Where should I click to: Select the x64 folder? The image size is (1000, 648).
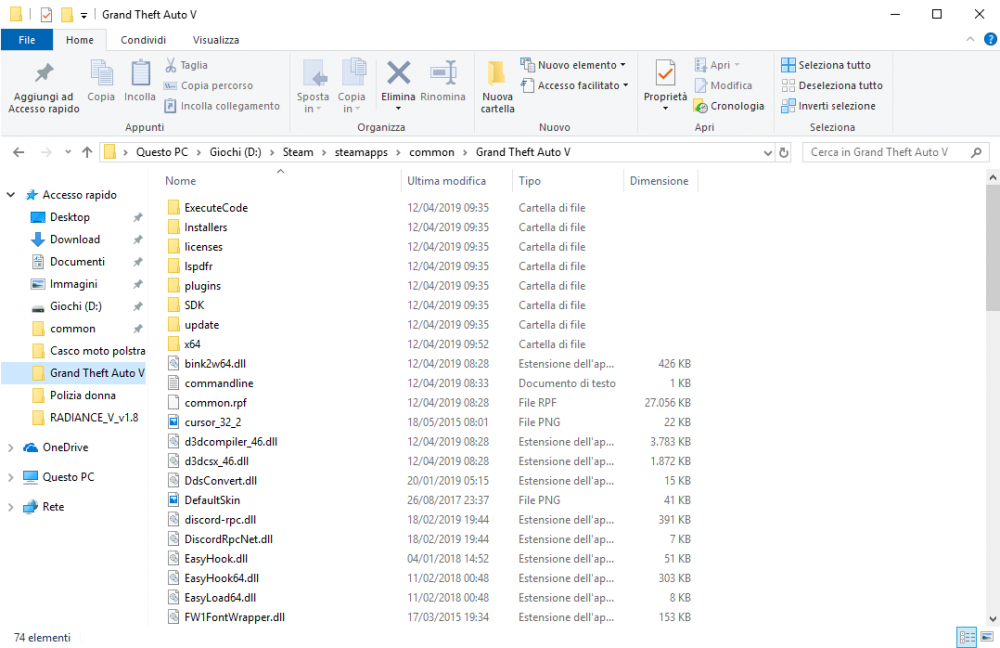click(x=192, y=344)
